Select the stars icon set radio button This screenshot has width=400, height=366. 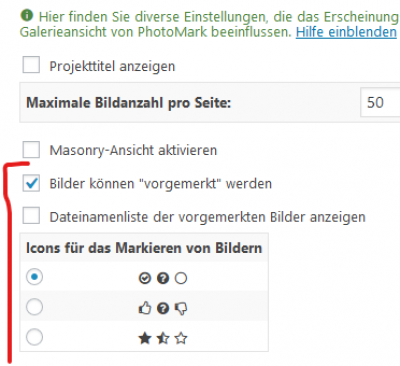click(34, 337)
